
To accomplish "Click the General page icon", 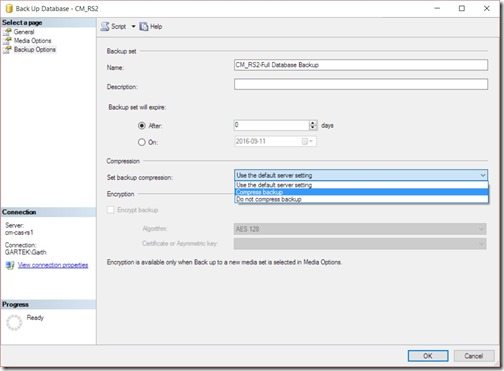I will pyautogui.click(x=7, y=32).
